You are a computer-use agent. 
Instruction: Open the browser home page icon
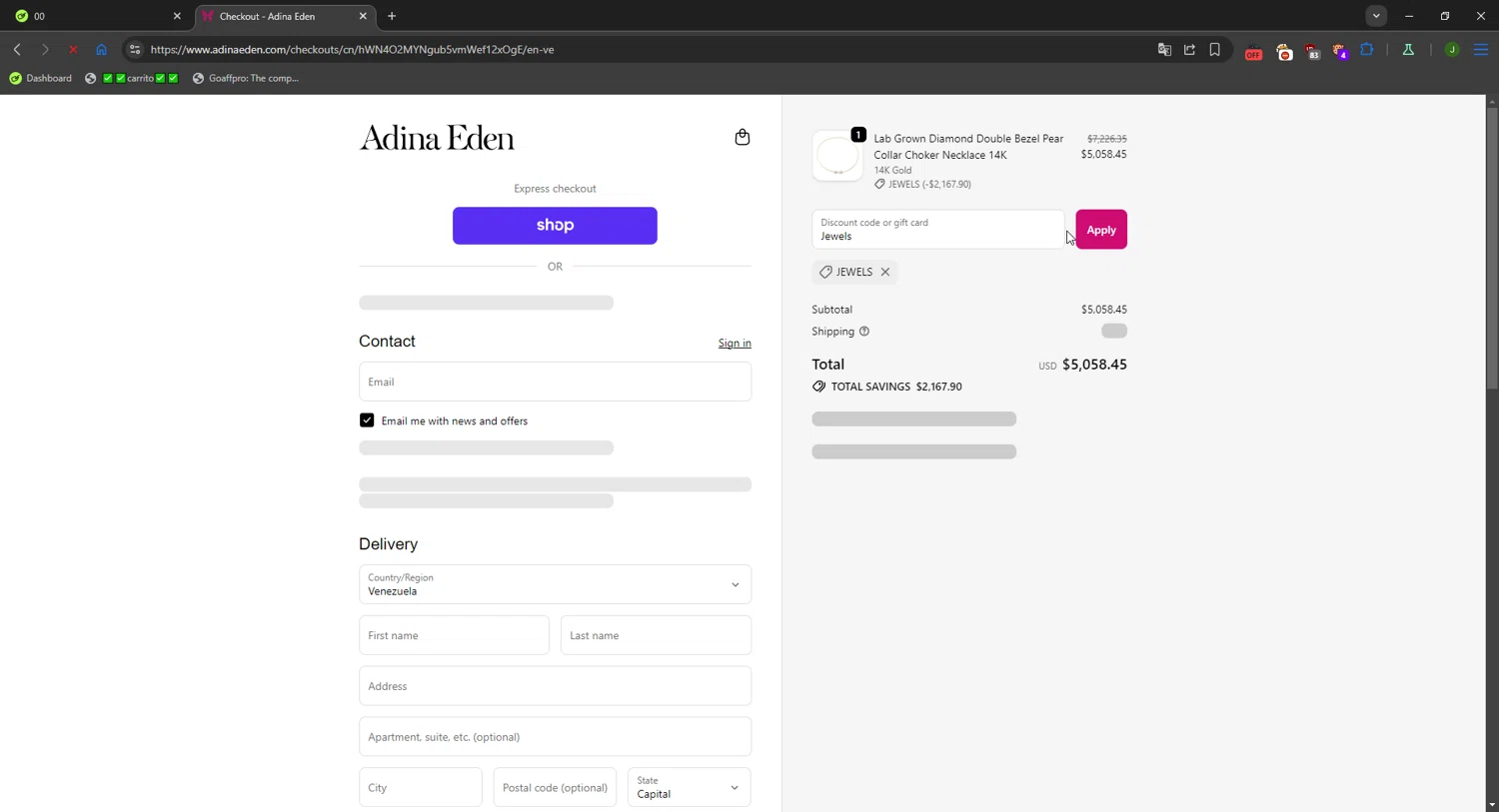pyautogui.click(x=101, y=49)
